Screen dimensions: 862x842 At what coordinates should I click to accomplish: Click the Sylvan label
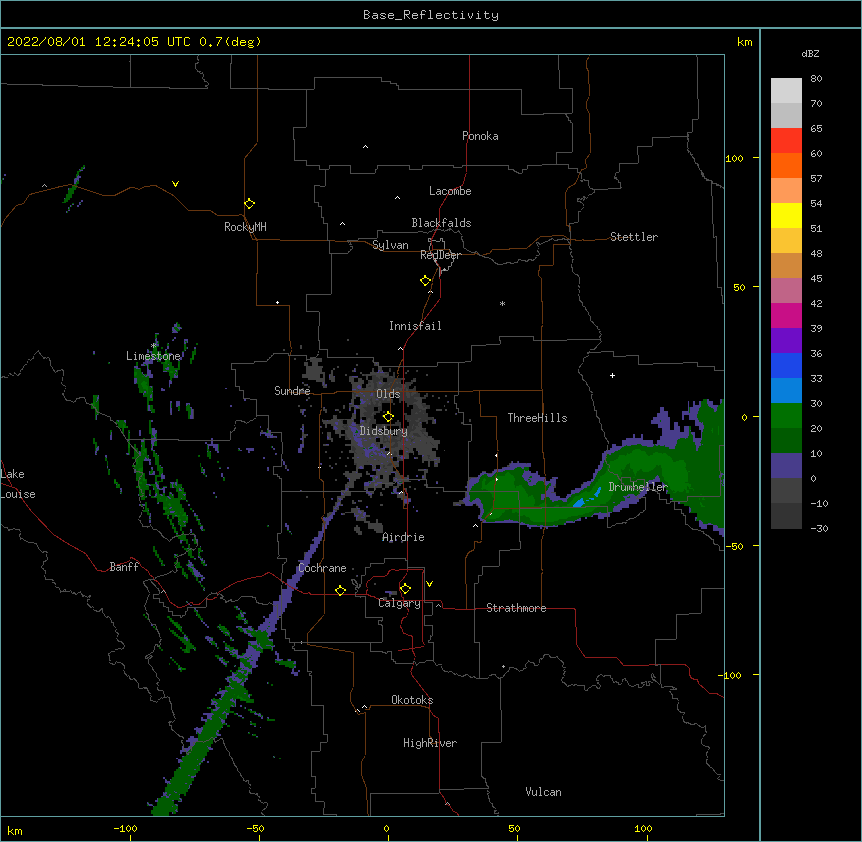click(x=390, y=245)
